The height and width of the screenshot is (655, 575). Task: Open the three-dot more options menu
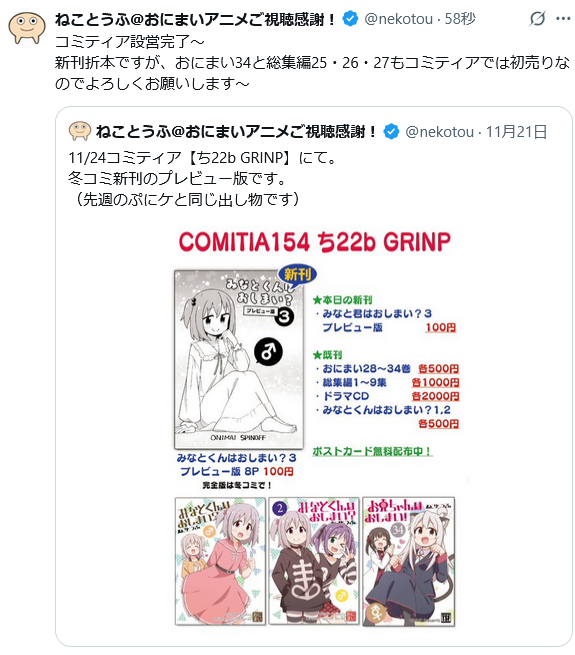click(563, 19)
